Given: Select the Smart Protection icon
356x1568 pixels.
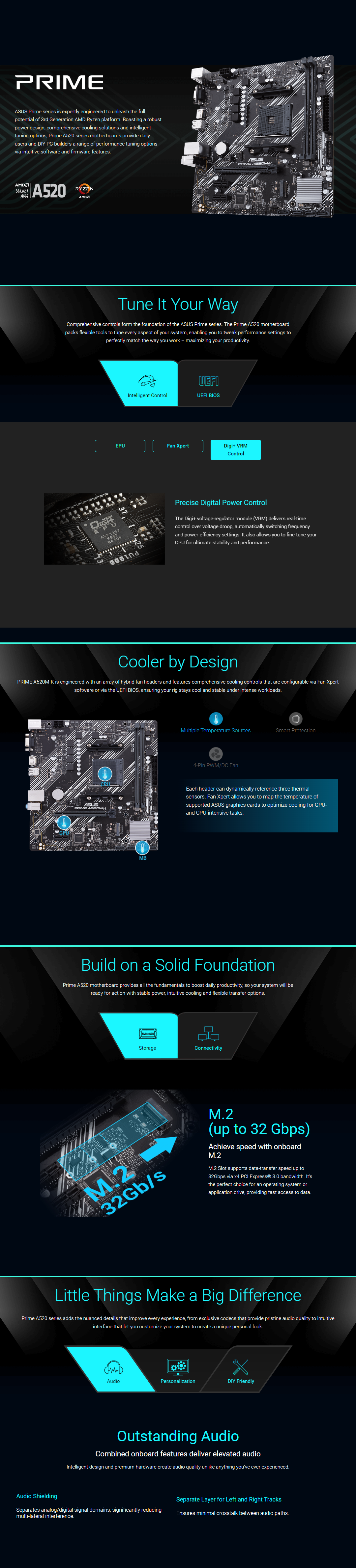Looking at the screenshot, I should 296,719.
